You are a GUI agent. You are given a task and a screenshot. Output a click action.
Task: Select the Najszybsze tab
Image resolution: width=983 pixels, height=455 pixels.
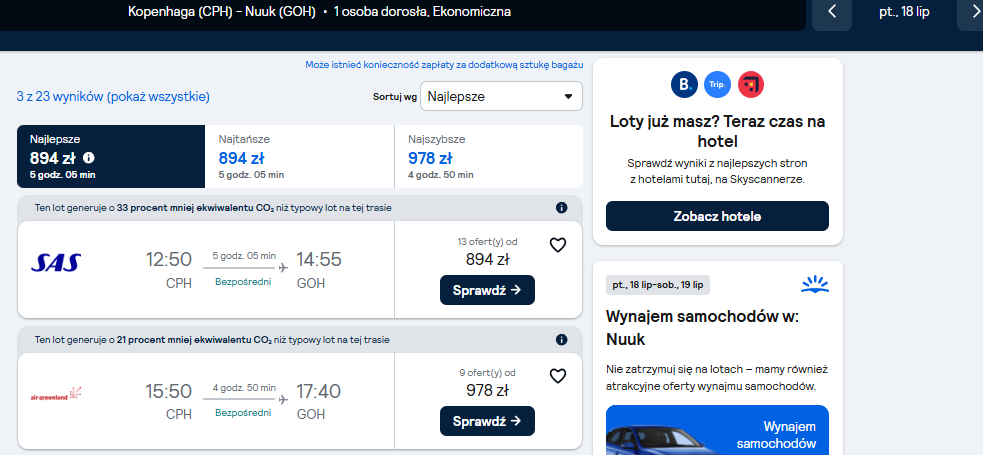pos(489,157)
